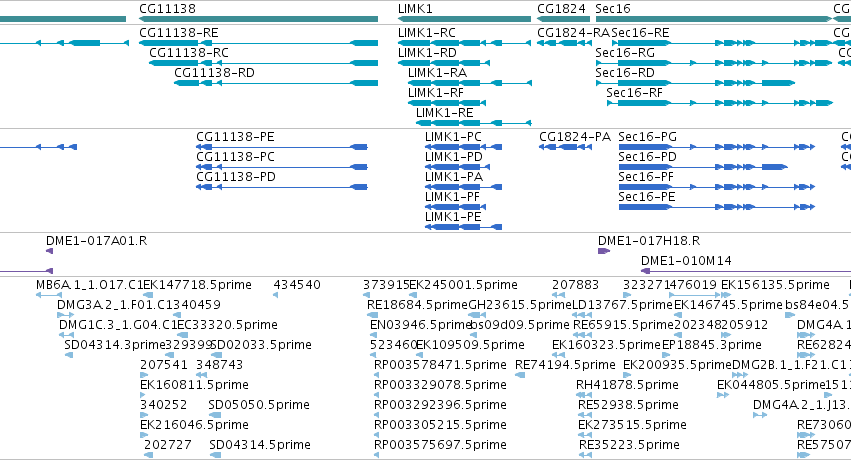Click the EP18845.3prime EST label
The height and width of the screenshot is (460, 851).
(712, 345)
